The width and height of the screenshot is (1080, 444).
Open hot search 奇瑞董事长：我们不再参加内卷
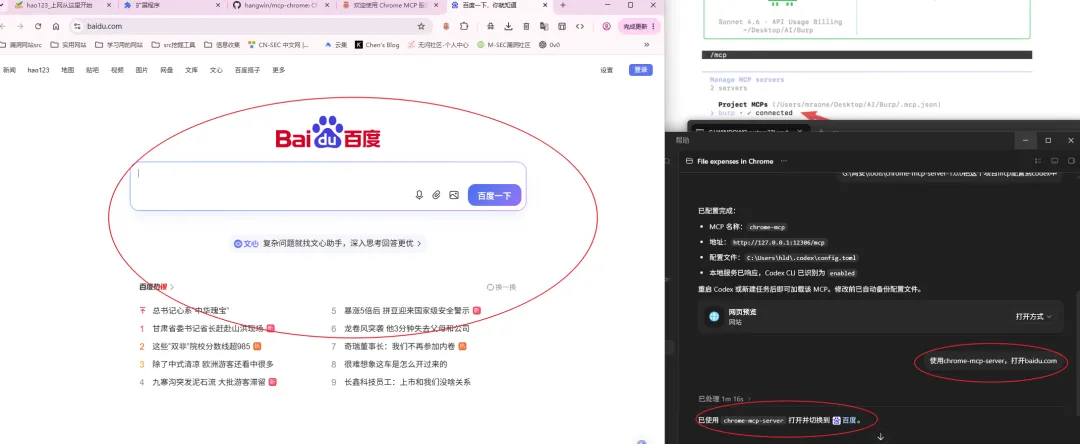pyautogui.click(x=399, y=346)
